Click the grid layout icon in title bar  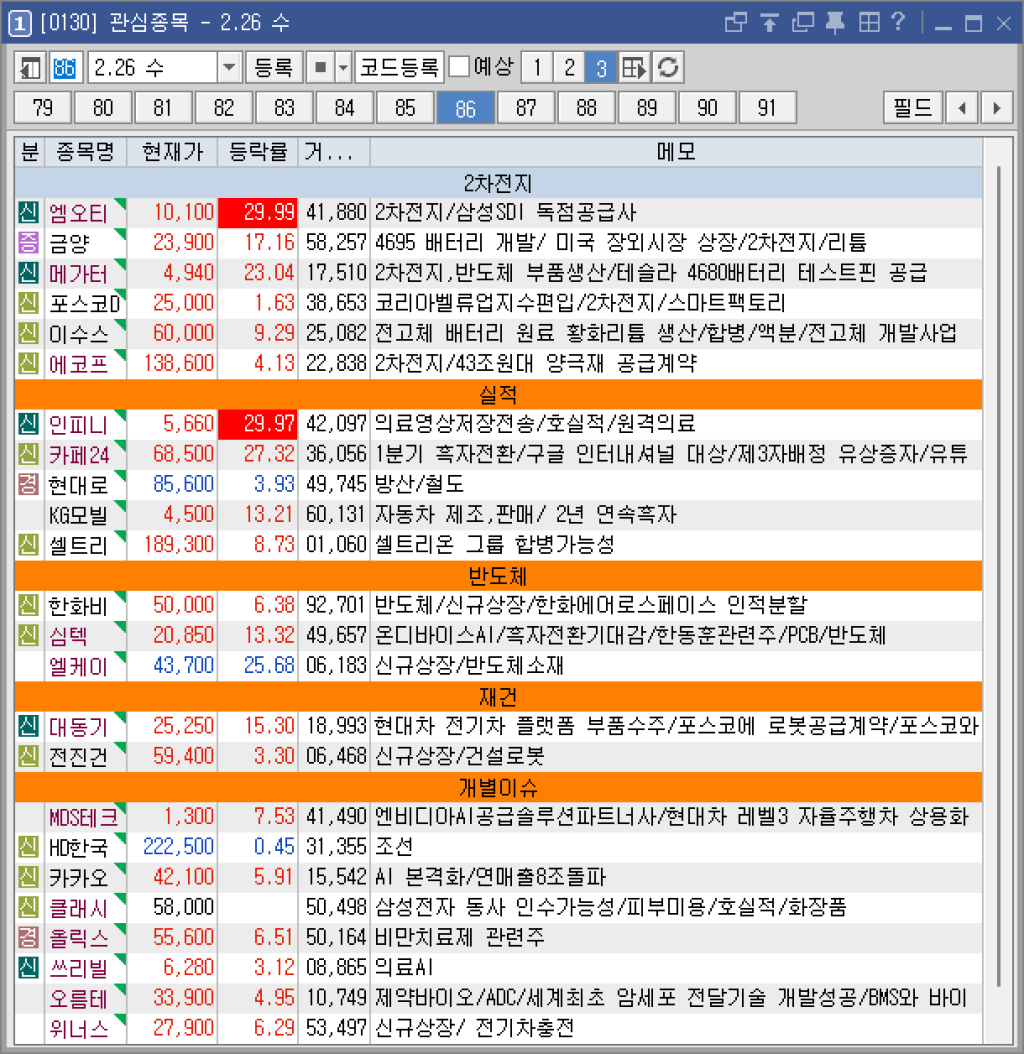coord(869,23)
